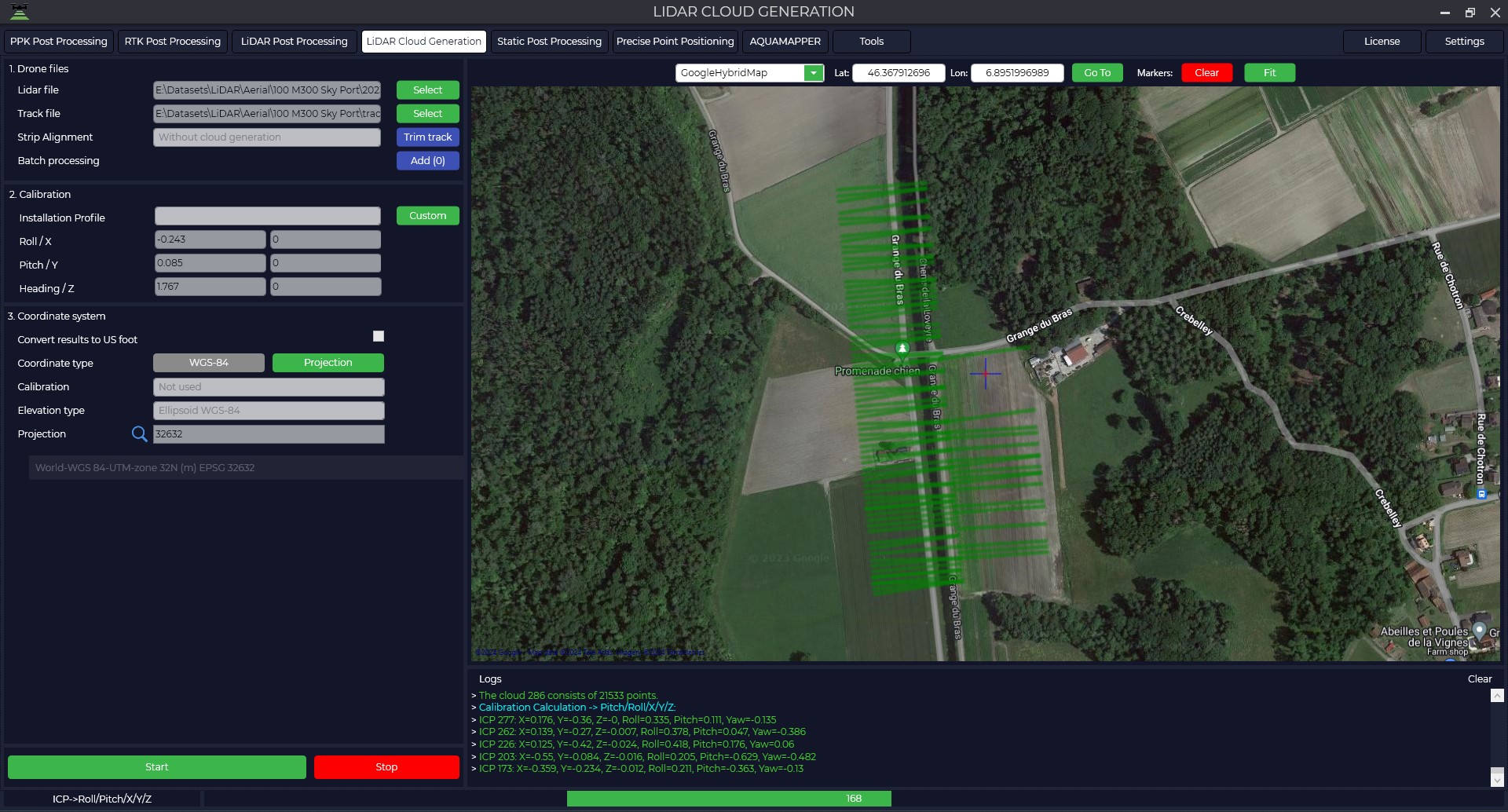Click the Go To button
The image size is (1508, 812).
[1097, 73]
